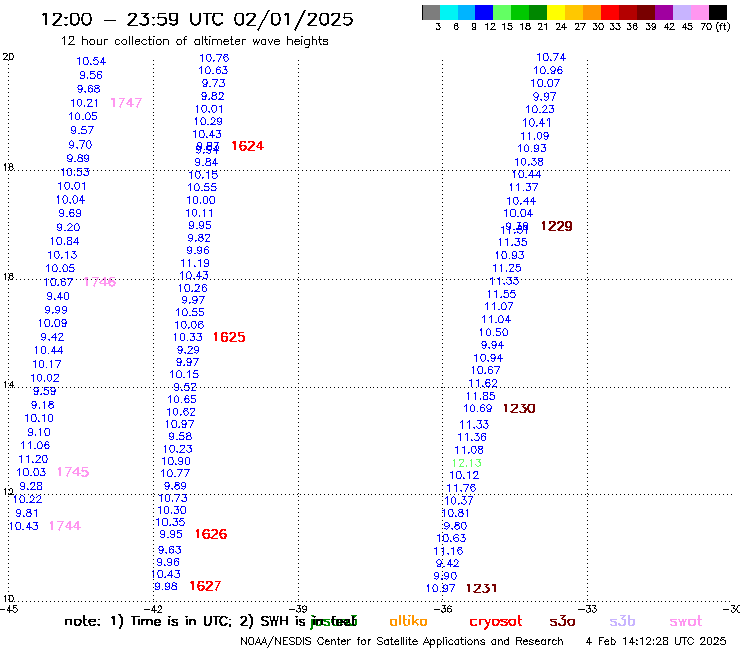Click the black 70 ft legend swatch

point(717,12)
